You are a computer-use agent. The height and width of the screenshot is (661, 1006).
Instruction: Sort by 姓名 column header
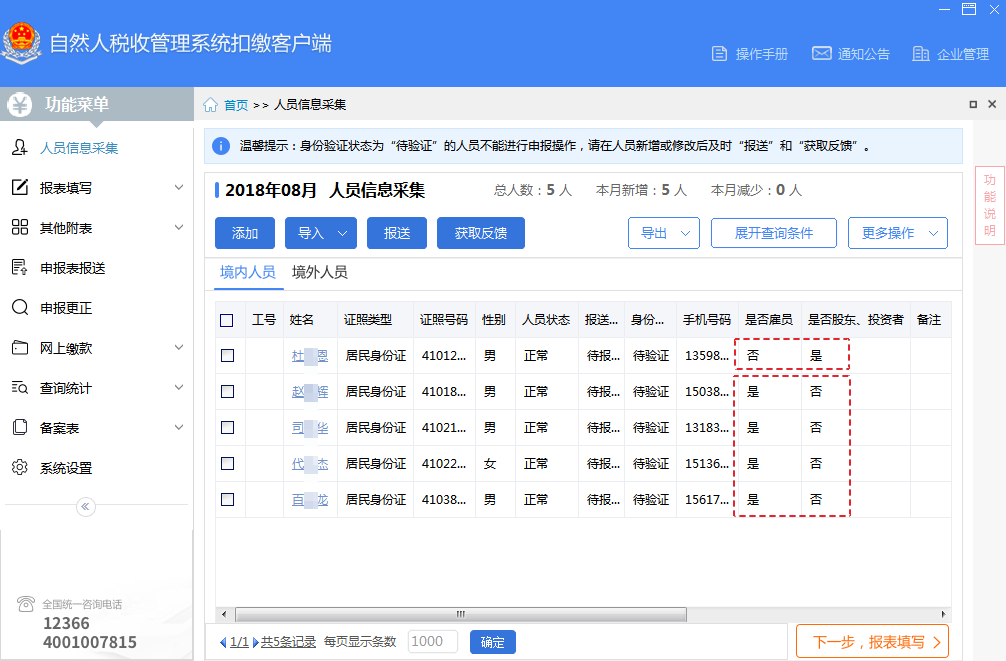click(x=302, y=320)
